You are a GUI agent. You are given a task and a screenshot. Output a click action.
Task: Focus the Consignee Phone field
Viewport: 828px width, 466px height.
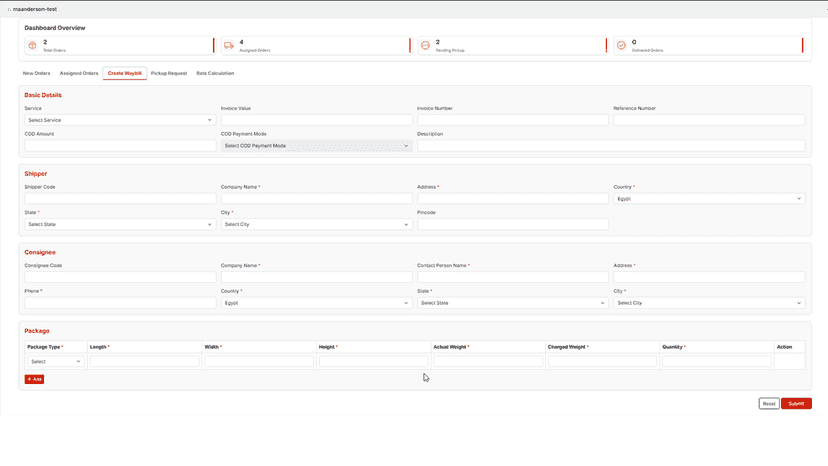pos(120,303)
